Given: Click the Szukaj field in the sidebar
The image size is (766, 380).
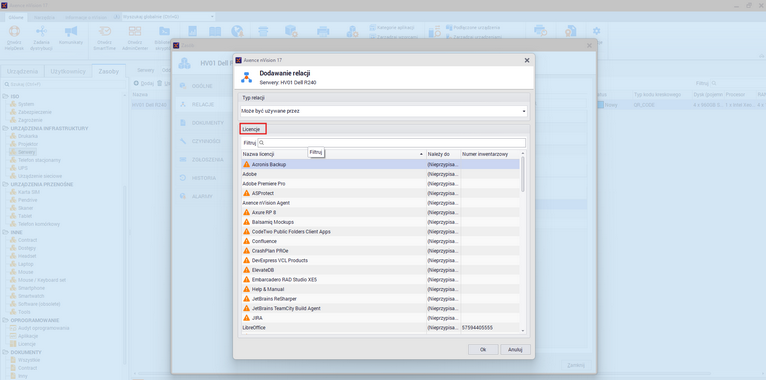Looking at the screenshot, I should coord(64,84).
